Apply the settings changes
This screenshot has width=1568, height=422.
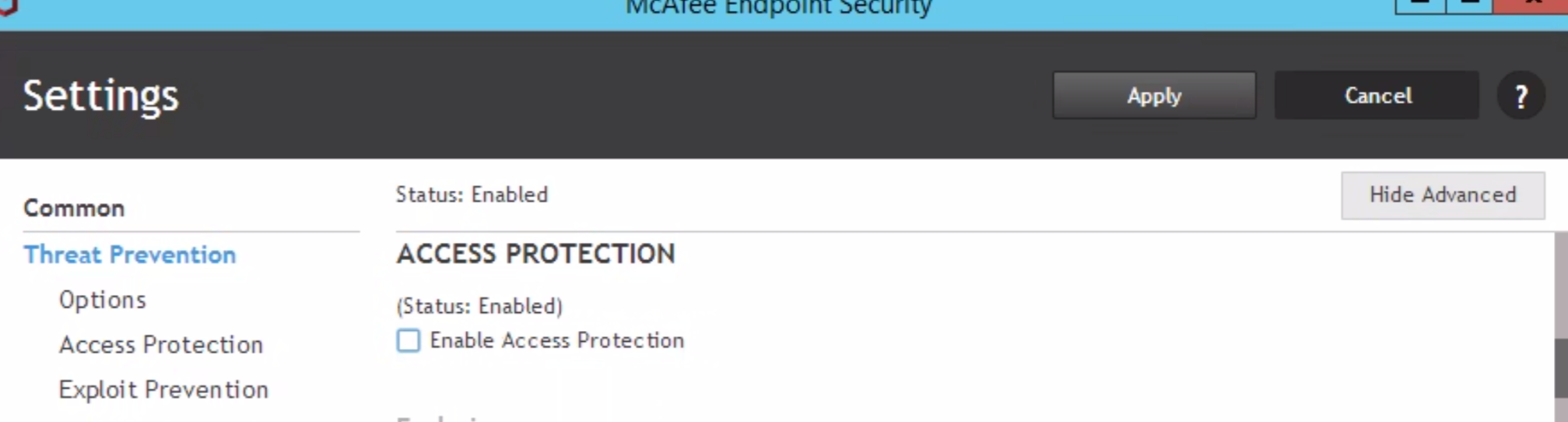(1154, 96)
